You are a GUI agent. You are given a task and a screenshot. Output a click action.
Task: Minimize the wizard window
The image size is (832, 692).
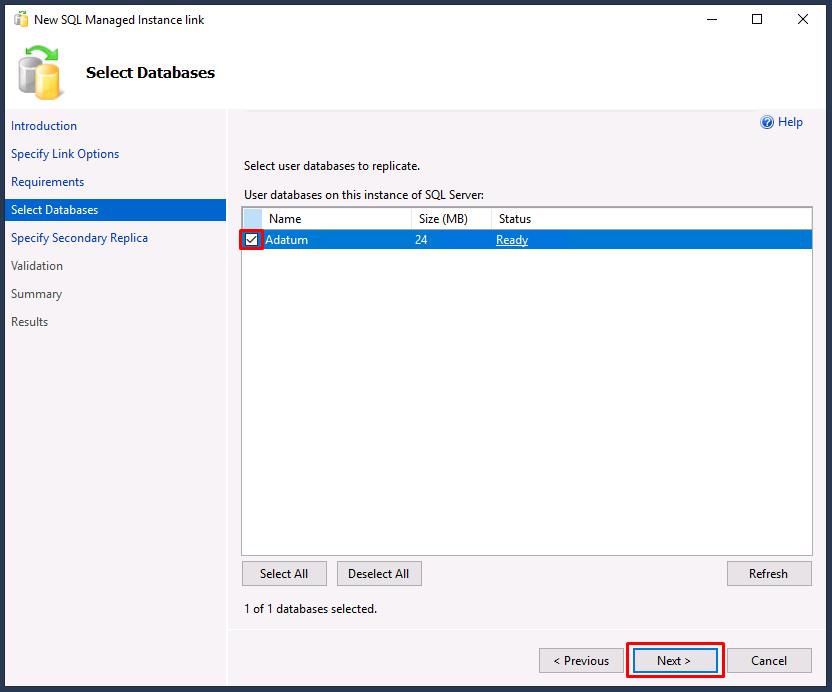pyautogui.click(x=712, y=20)
